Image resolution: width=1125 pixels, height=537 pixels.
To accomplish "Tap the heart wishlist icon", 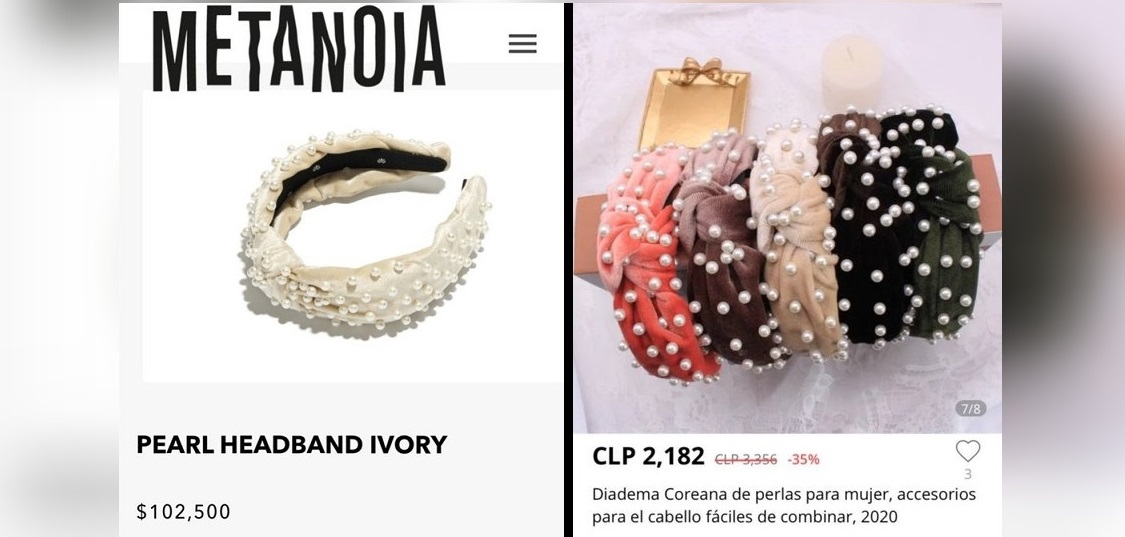I will (967, 451).
